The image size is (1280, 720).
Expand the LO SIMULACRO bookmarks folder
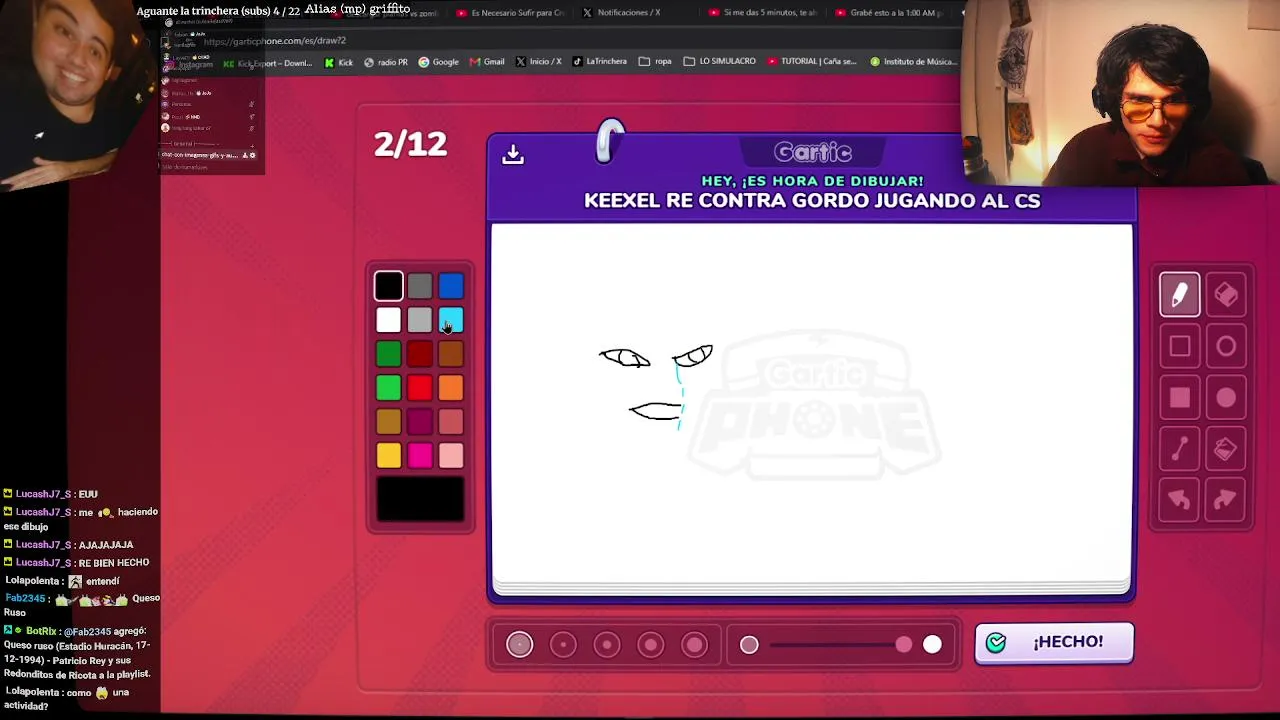(x=720, y=62)
